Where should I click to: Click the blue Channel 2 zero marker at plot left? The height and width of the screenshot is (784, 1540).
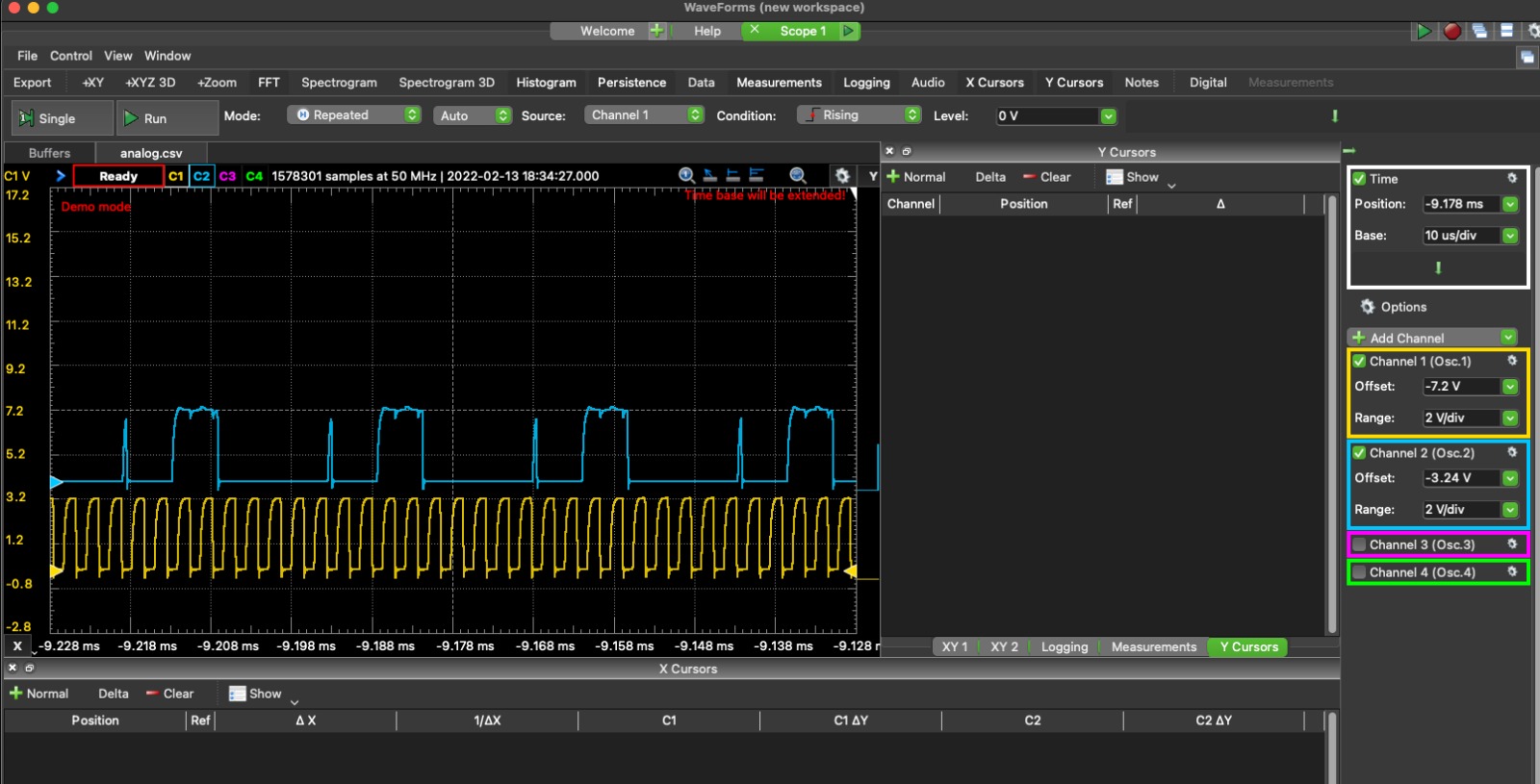56,482
